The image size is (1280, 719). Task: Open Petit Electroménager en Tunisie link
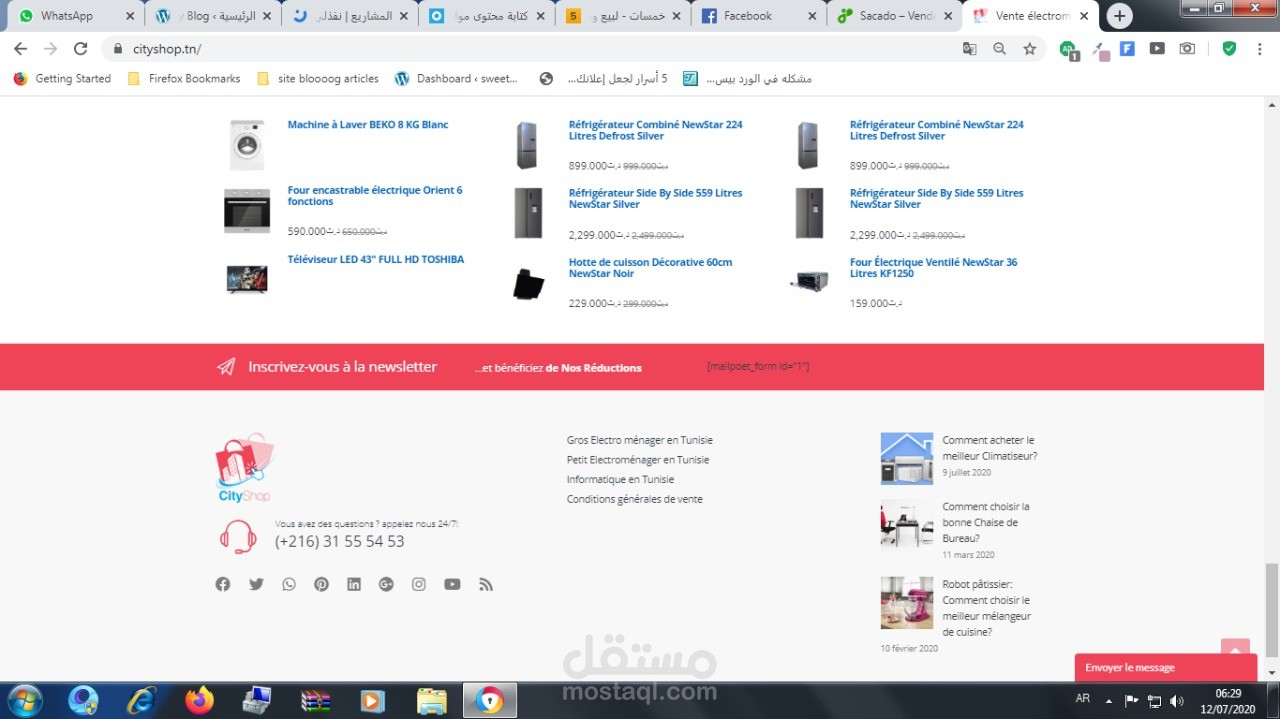tap(638, 460)
